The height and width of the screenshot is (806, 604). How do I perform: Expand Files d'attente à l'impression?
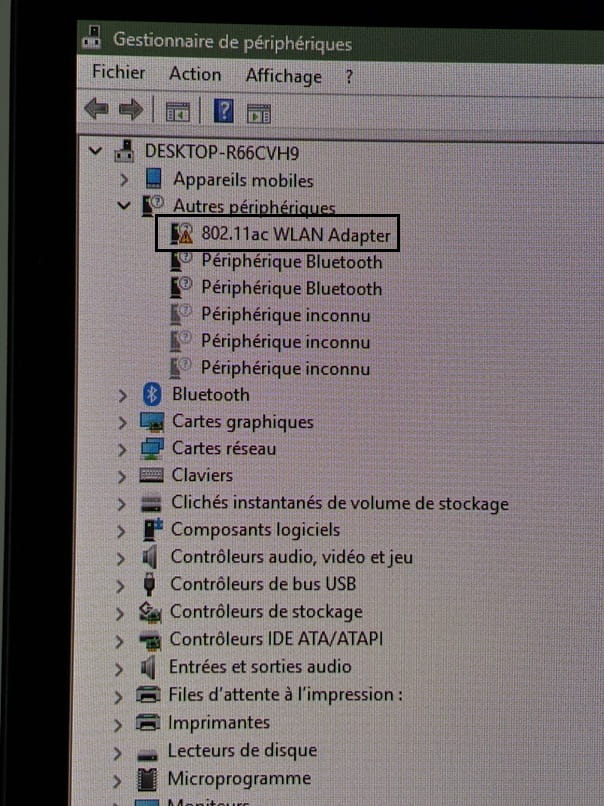click(x=118, y=697)
